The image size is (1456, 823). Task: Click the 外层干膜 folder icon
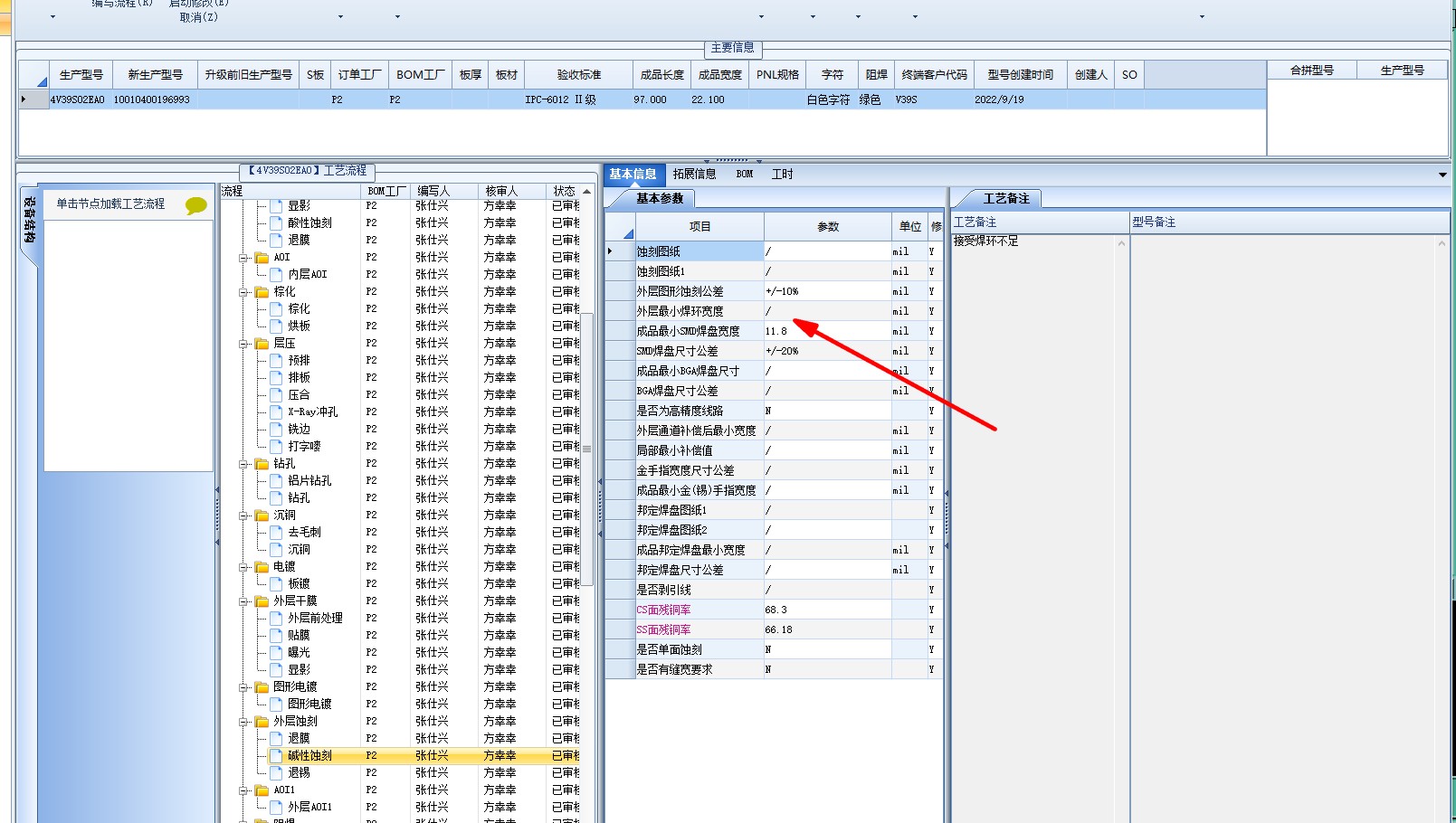262,601
